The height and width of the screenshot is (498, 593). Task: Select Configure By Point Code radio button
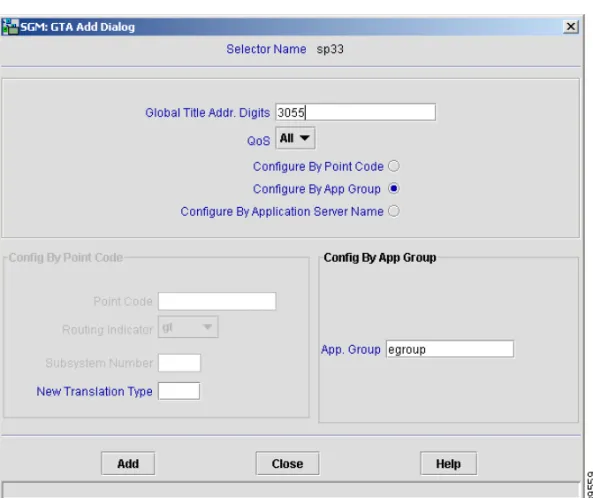pyautogui.click(x=394, y=166)
